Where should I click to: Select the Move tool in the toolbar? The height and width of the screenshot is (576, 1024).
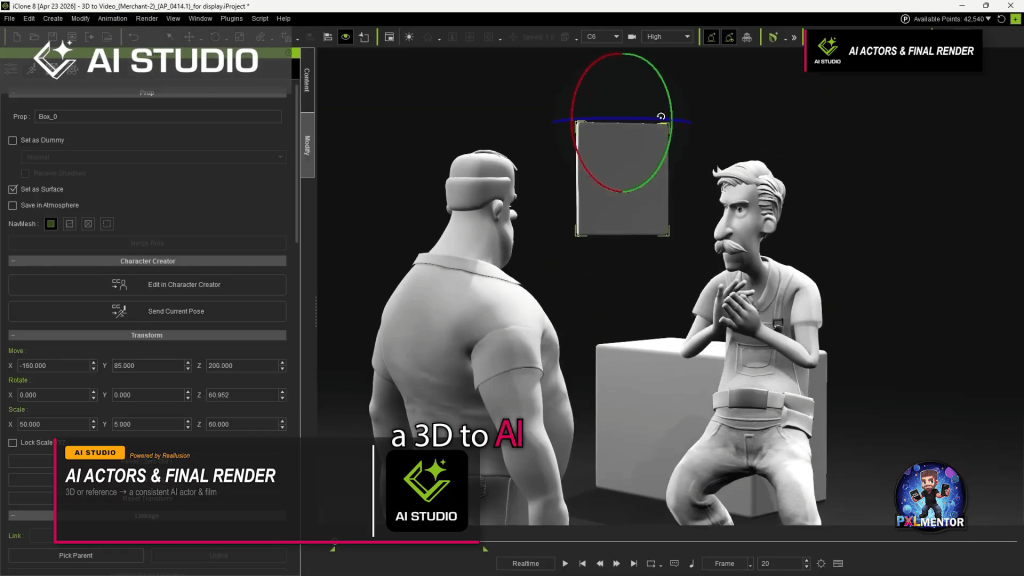[x=189, y=37]
